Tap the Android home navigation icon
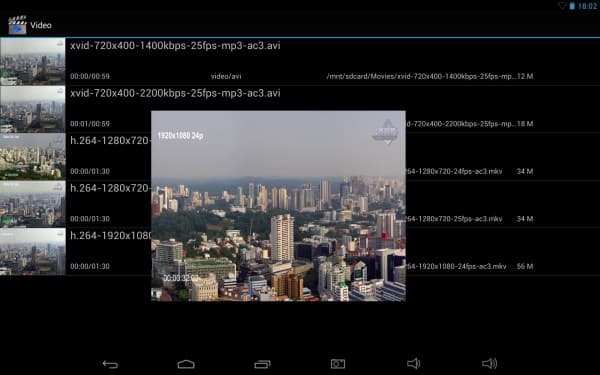The image size is (600, 375). tap(186, 364)
